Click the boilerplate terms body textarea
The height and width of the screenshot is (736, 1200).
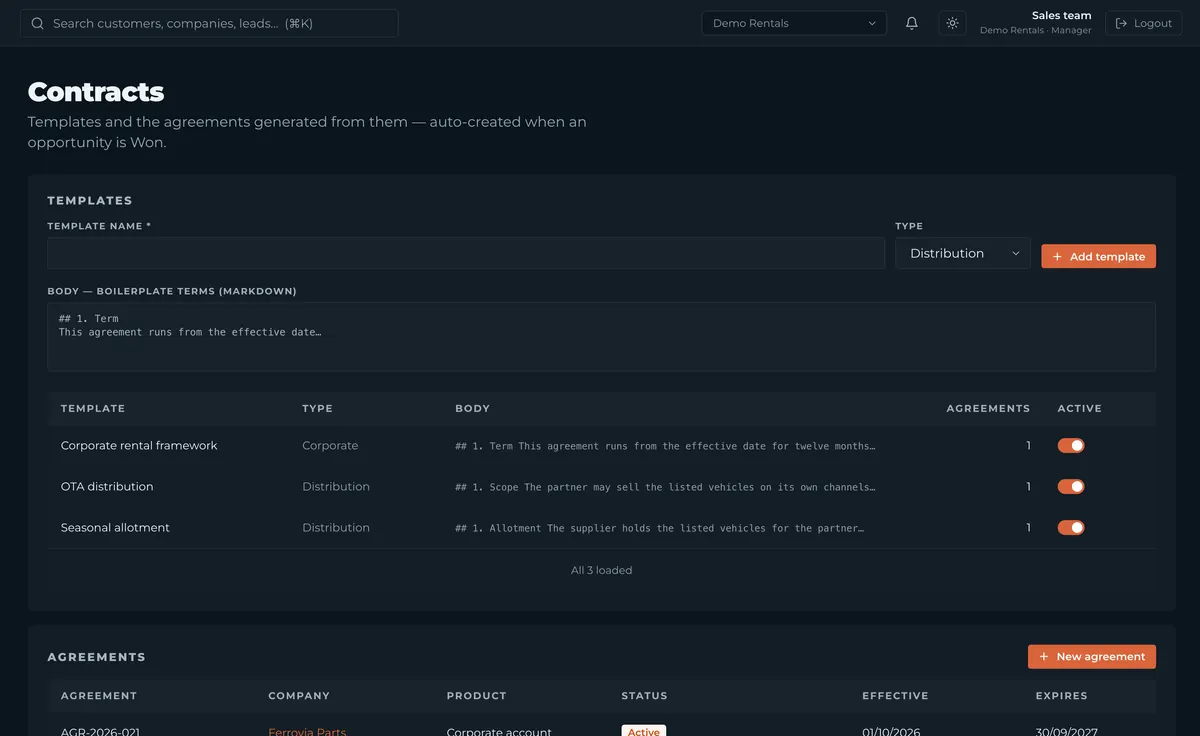(x=601, y=337)
